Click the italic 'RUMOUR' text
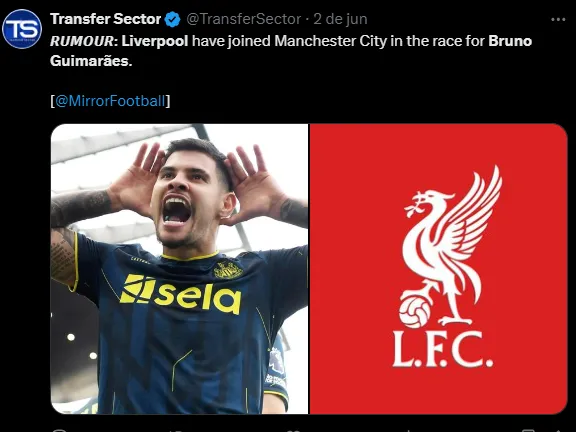 82,41
